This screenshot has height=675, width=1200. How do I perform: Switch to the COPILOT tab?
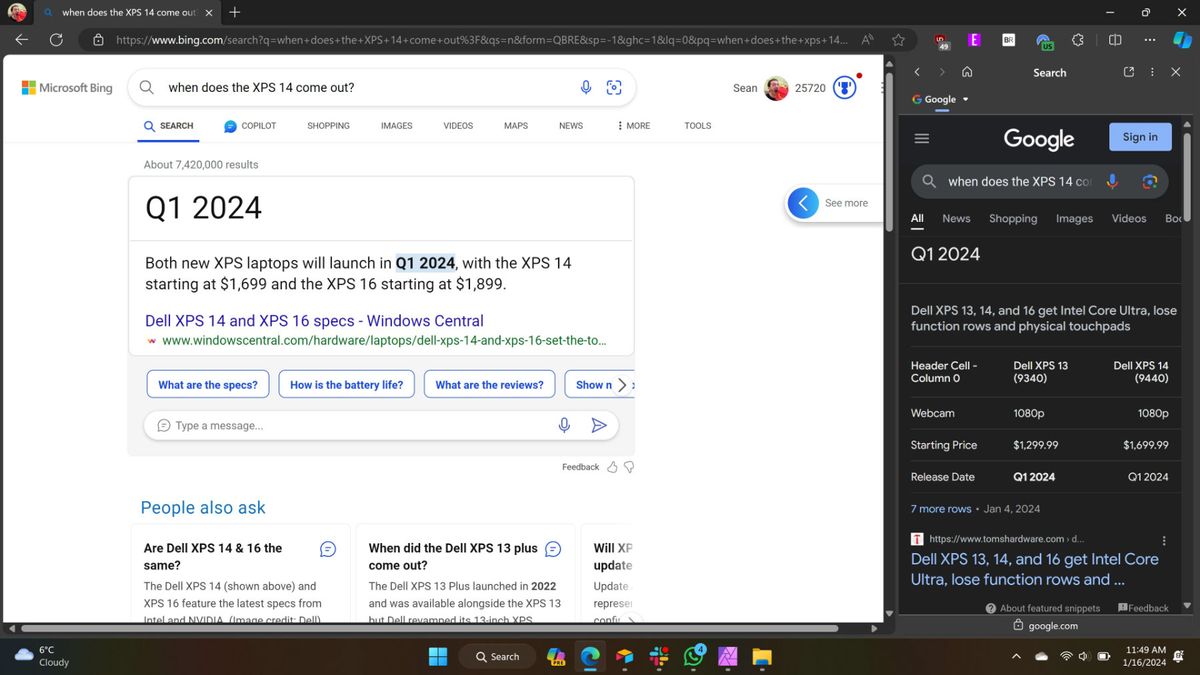pyautogui.click(x=250, y=125)
